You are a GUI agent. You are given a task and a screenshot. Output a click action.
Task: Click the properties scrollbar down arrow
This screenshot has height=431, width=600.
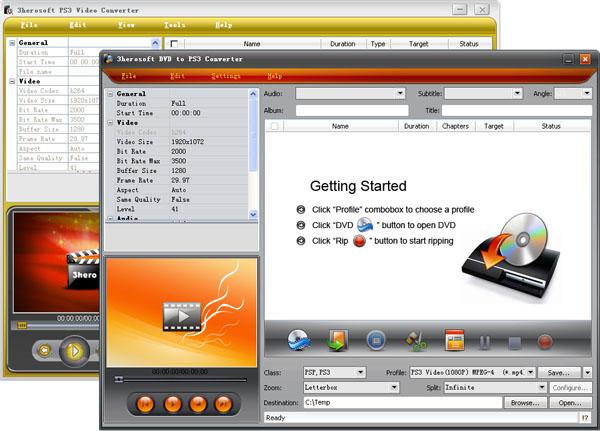point(253,214)
